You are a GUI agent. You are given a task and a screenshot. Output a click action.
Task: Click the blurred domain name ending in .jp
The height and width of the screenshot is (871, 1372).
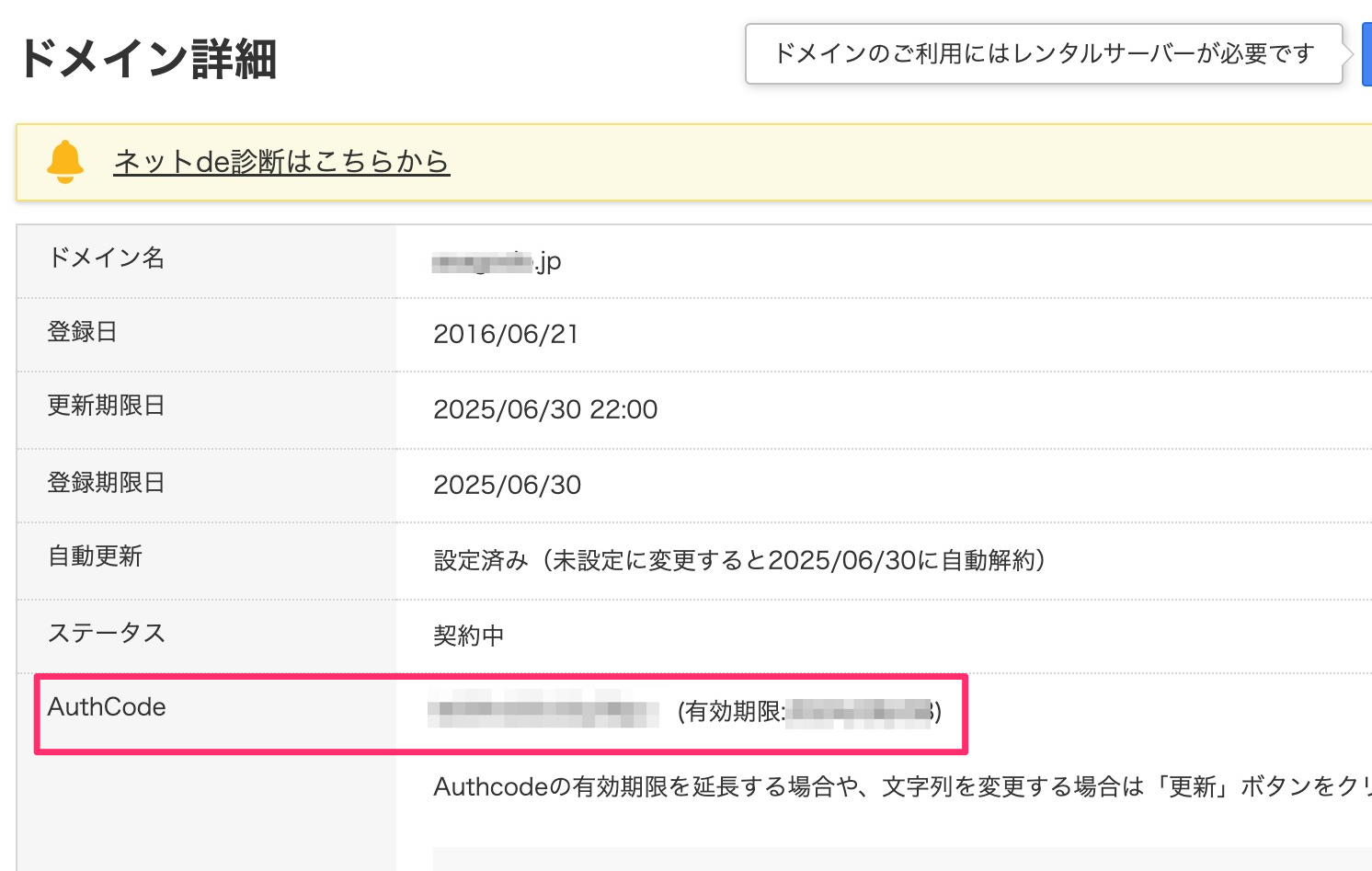coord(497,260)
